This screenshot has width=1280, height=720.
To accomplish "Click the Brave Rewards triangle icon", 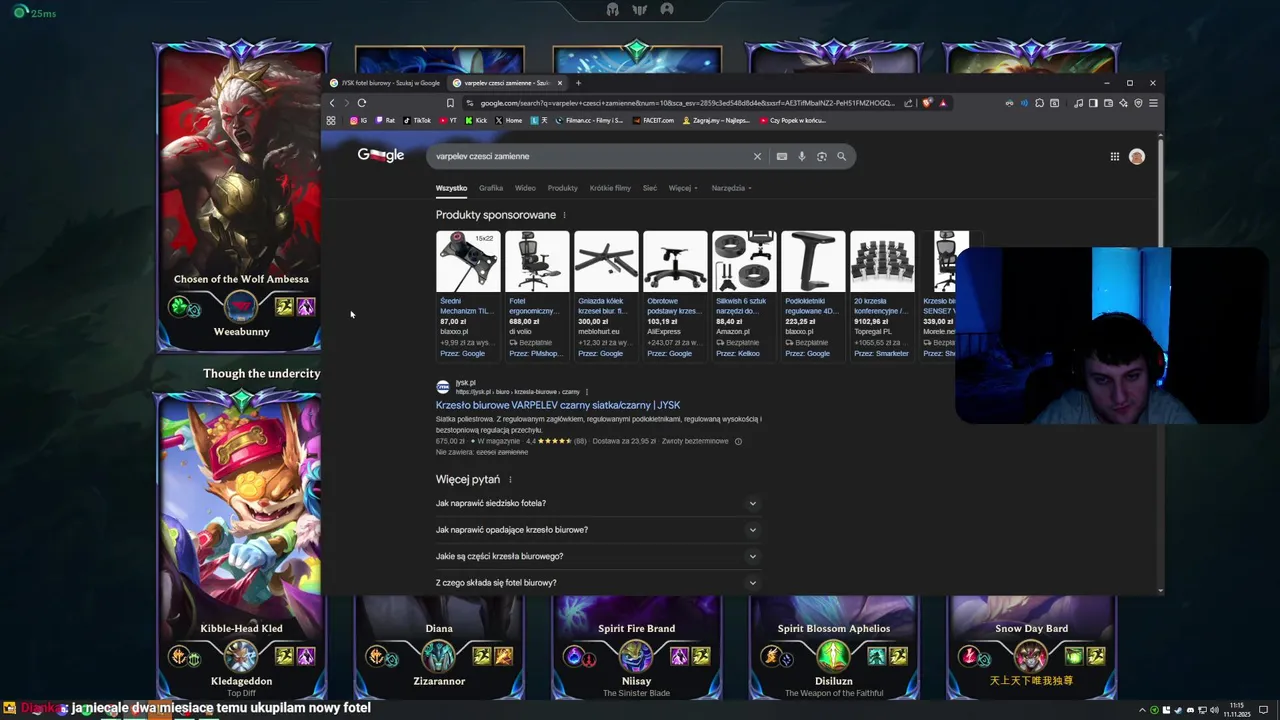I will (943, 103).
